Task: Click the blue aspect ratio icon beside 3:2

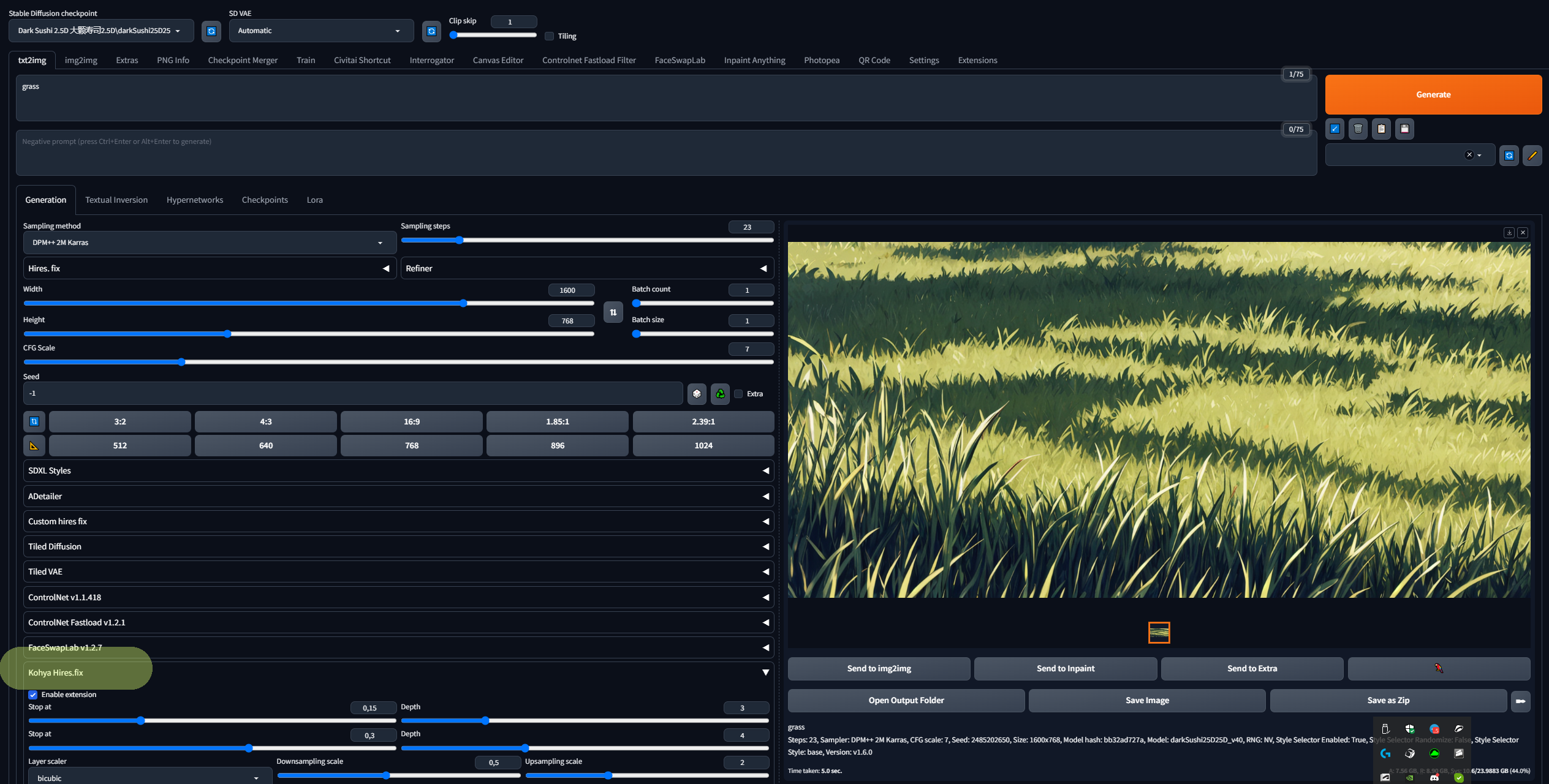Action: 34,421
